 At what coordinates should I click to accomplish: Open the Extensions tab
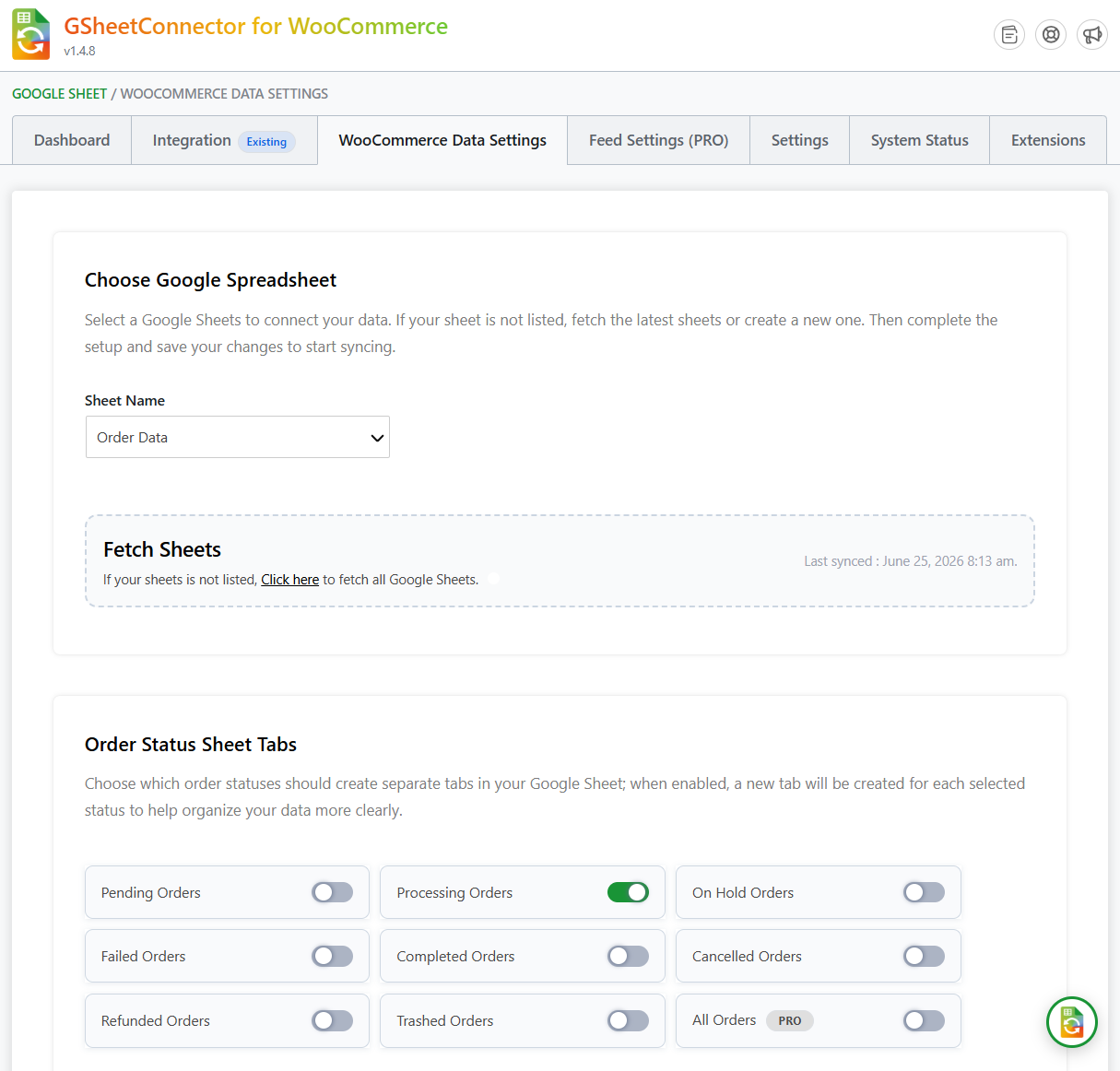tap(1048, 140)
